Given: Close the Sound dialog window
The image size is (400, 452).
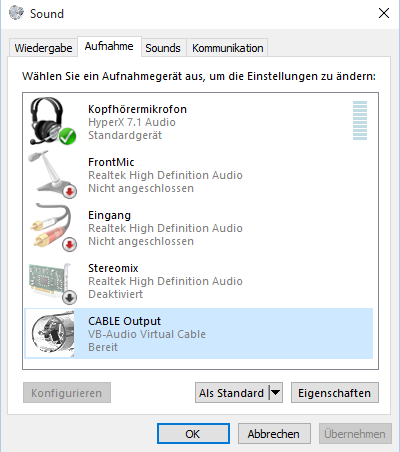Looking at the screenshot, I should [384, 13].
